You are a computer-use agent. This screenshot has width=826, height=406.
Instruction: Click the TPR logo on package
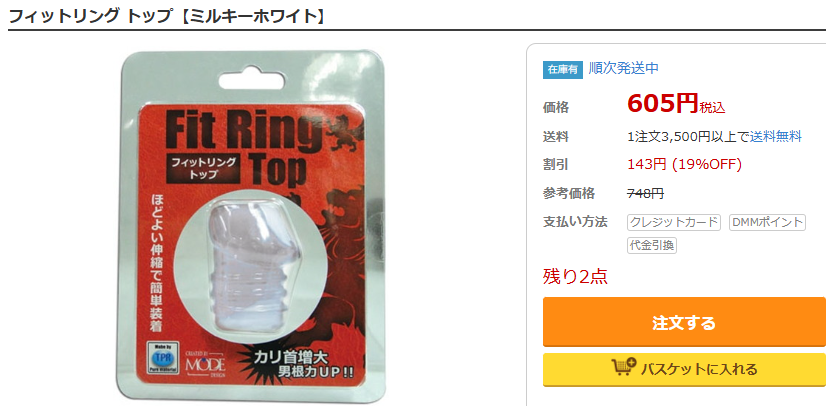(x=163, y=358)
